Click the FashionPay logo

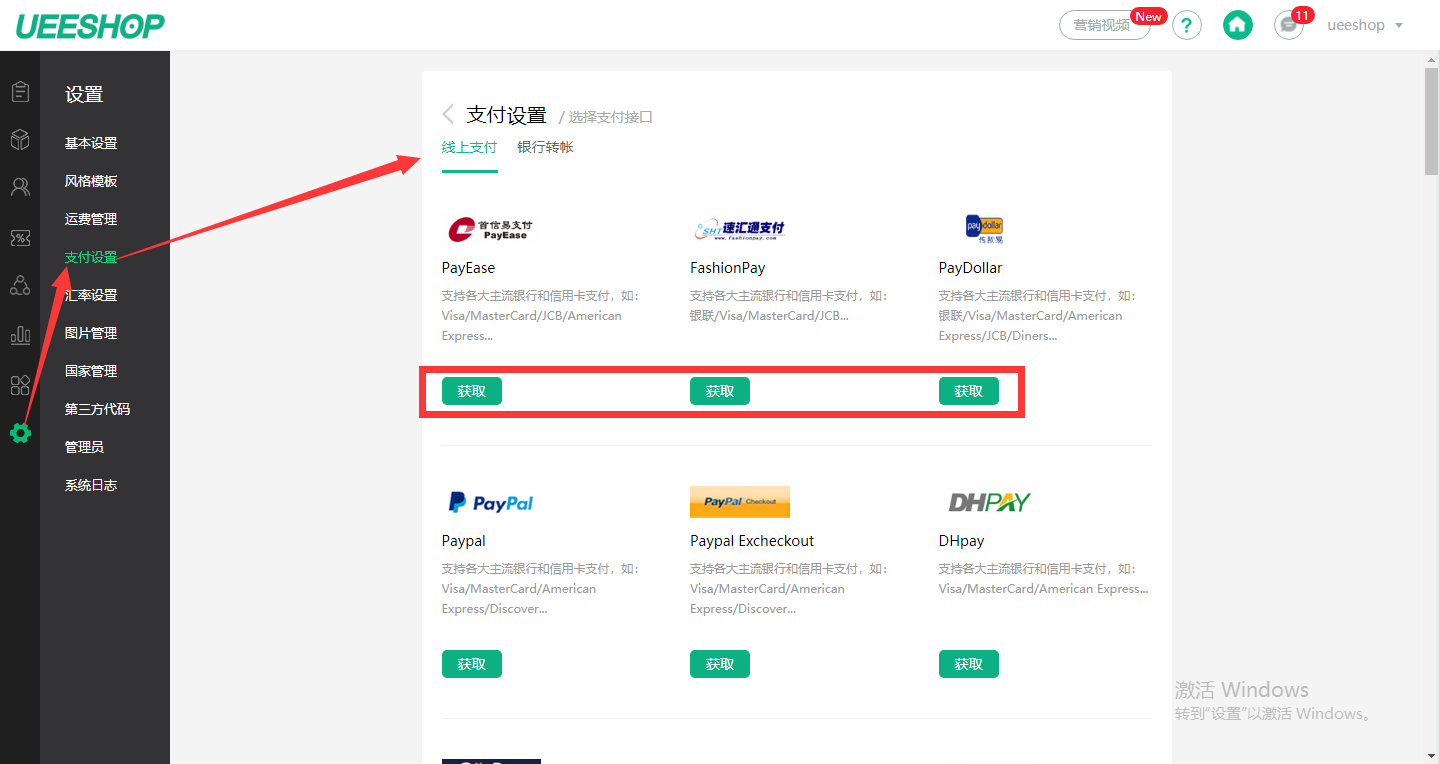click(x=740, y=229)
